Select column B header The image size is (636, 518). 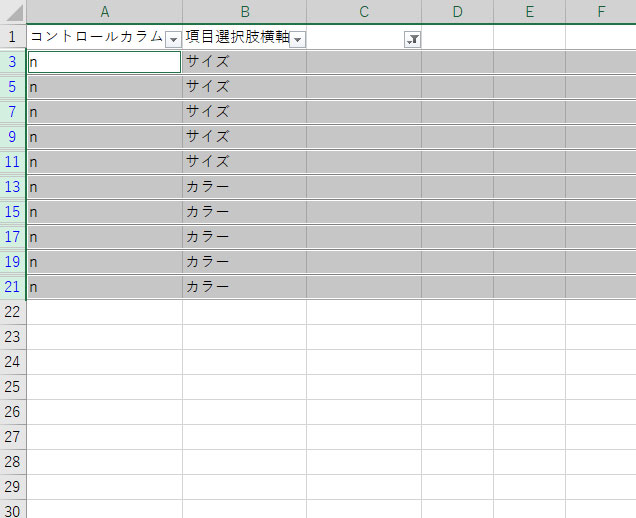coord(244,11)
